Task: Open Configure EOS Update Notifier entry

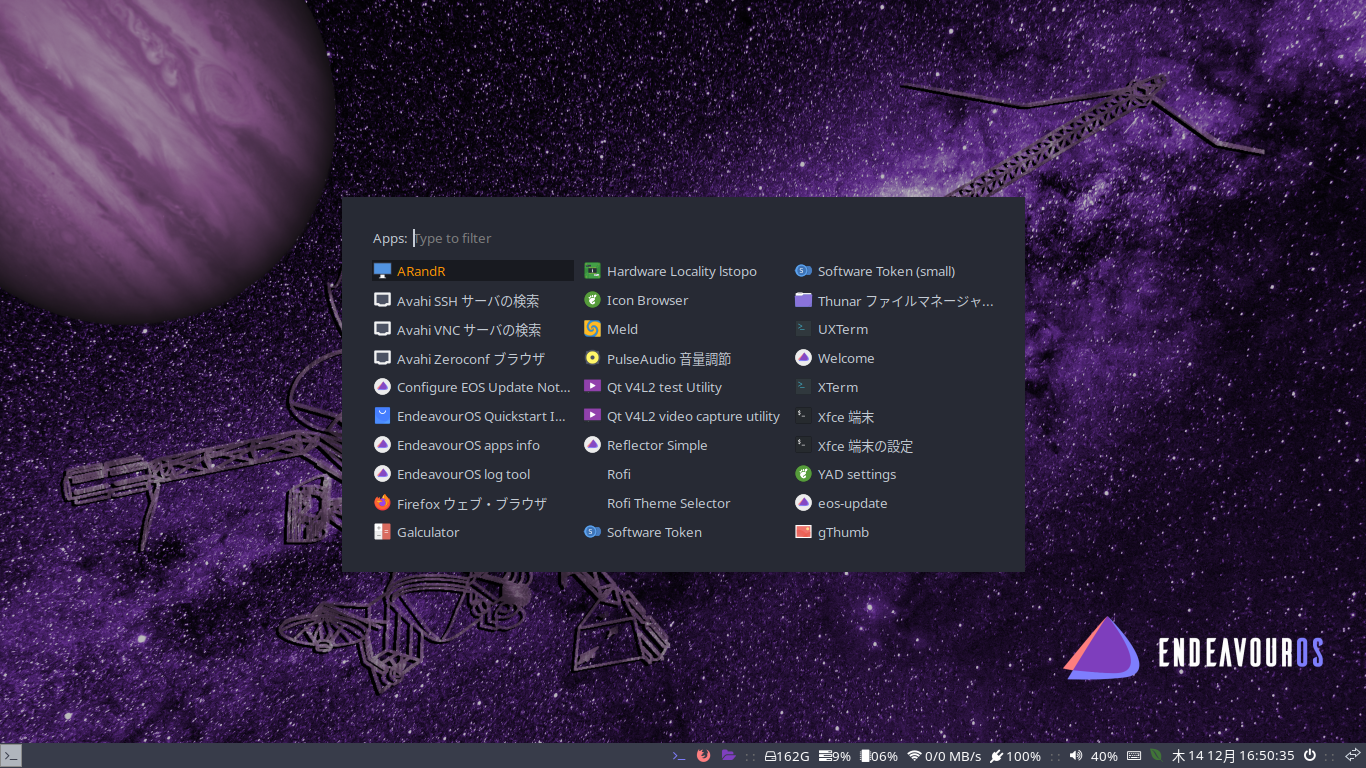Action: pyautogui.click(x=472, y=387)
